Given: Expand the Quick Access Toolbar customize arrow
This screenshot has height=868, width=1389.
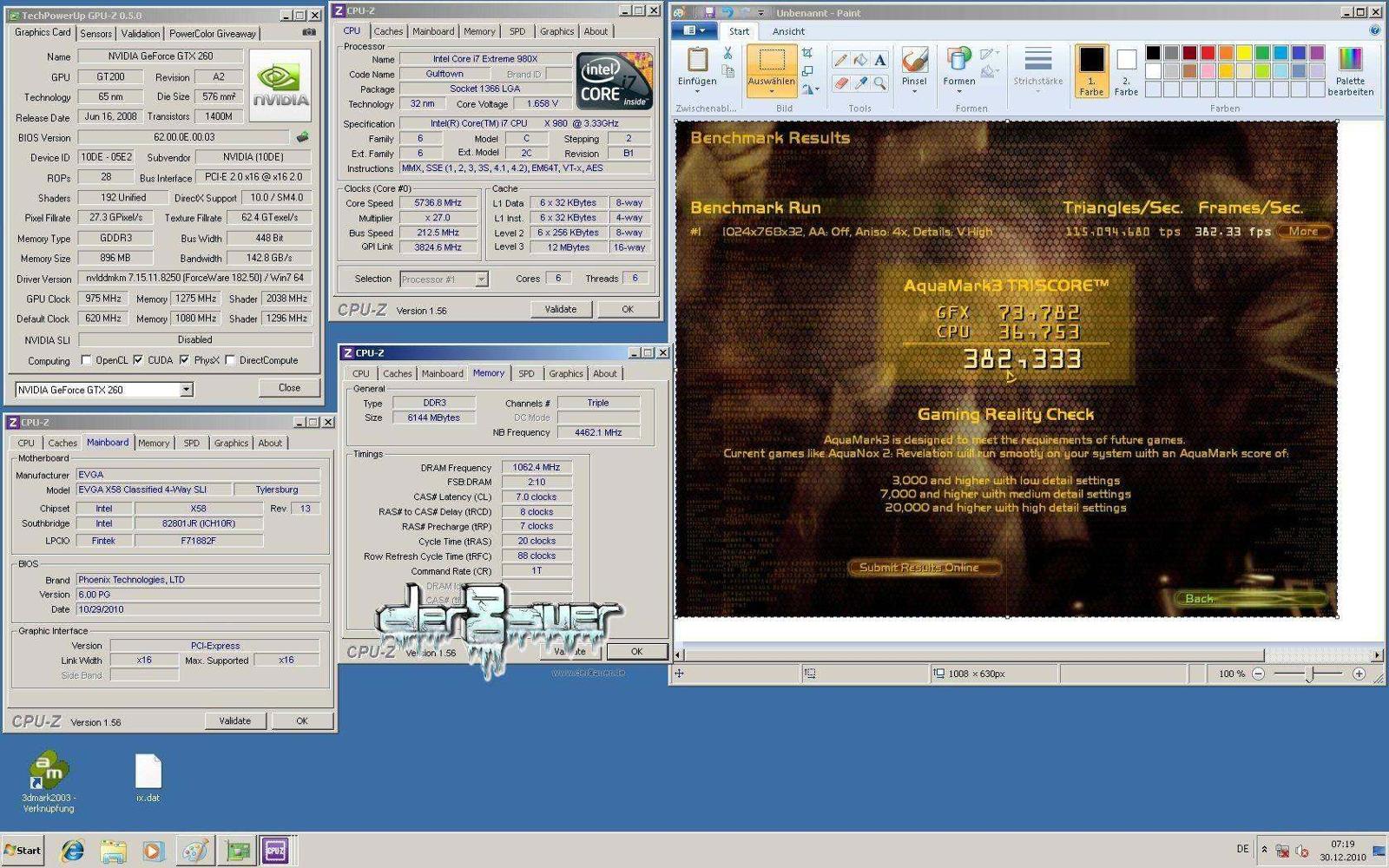Looking at the screenshot, I should tap(761, 12).
